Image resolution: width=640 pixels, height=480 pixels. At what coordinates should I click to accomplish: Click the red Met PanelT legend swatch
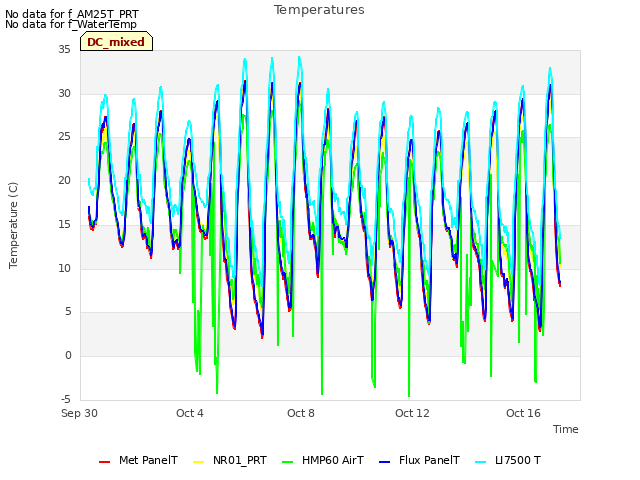(x=104, y=462)
